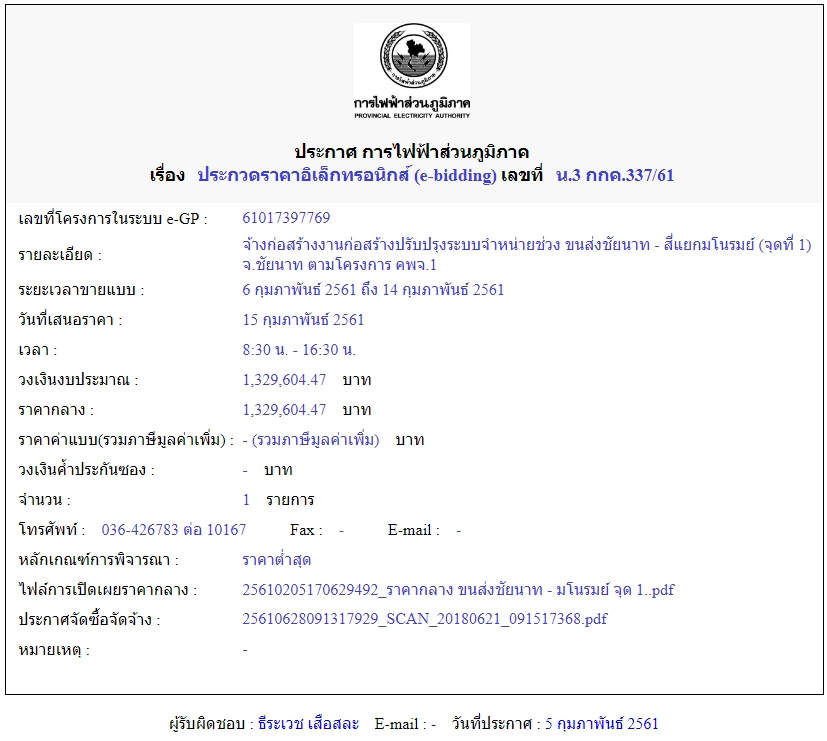Click the Fax label

point(306,530)
